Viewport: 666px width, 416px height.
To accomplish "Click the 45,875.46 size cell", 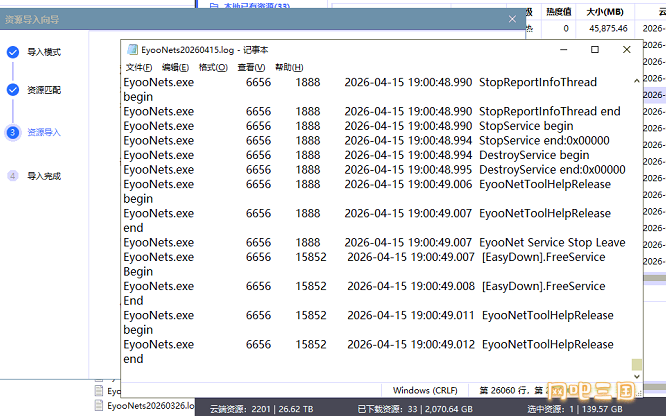I will [x=608, y=28].
